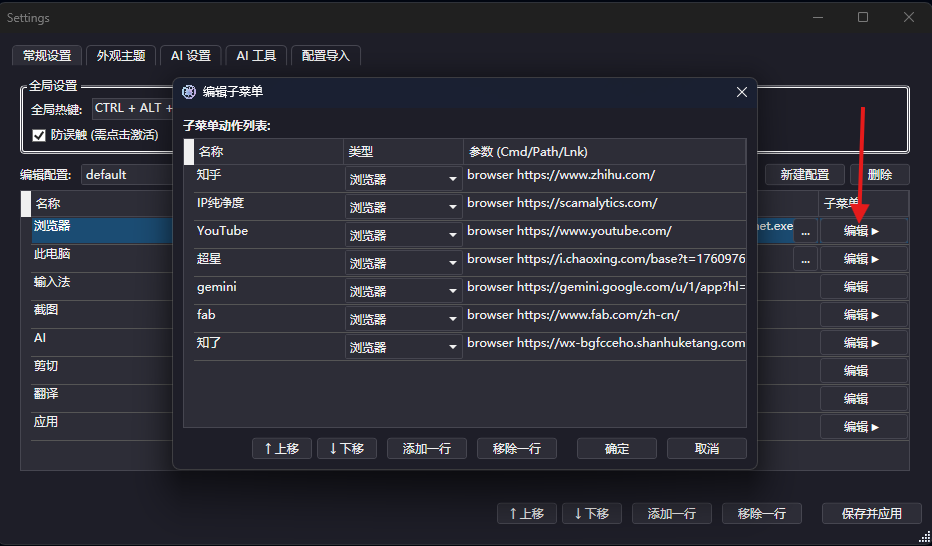Click the 保存并应用 button

(x=871, y=514)
